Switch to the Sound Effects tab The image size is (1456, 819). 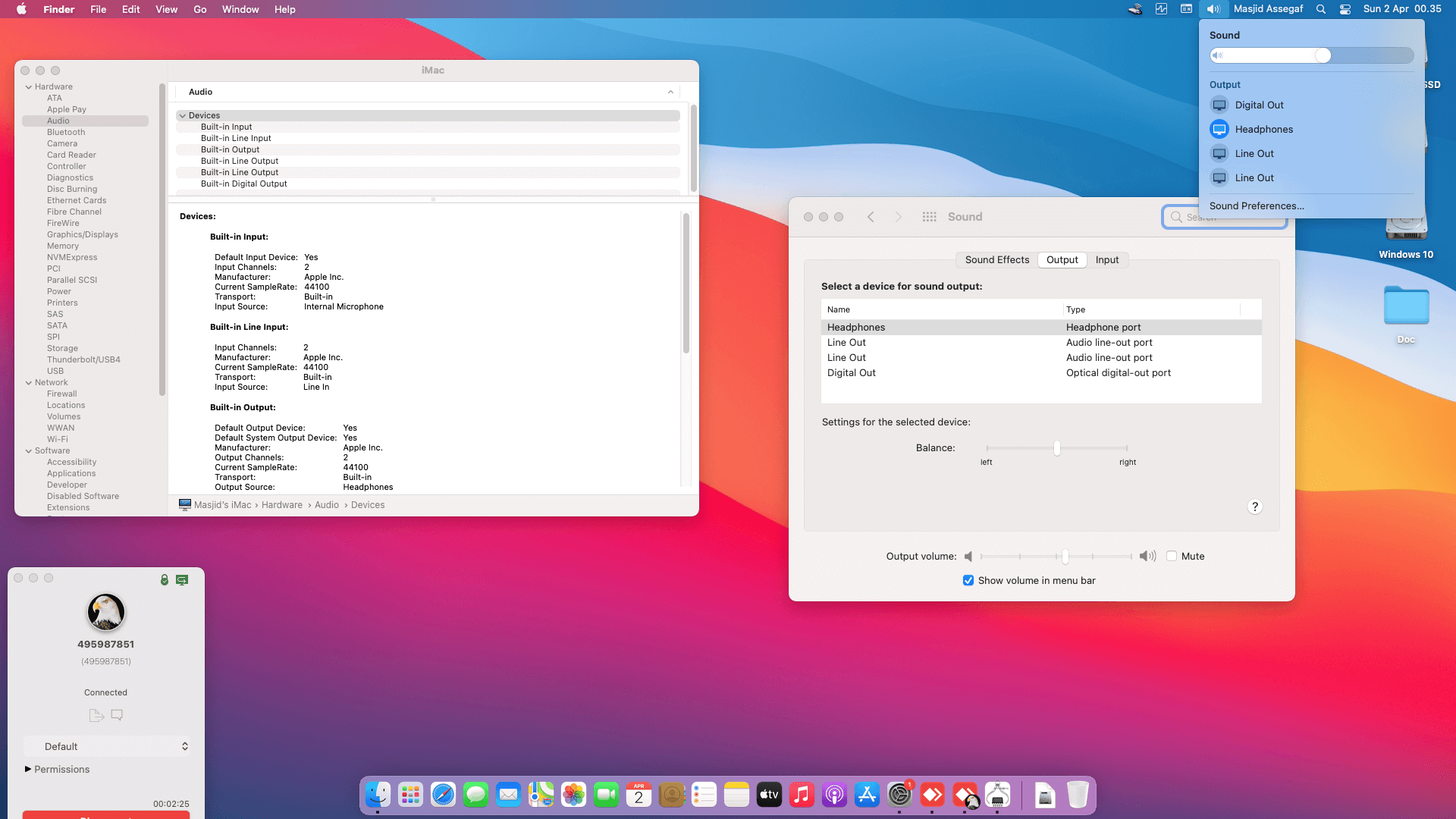click(996, 259)
